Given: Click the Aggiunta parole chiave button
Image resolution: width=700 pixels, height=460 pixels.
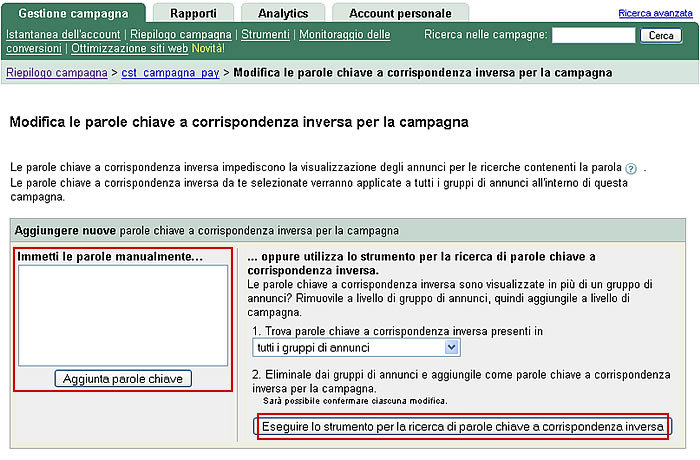Looking at the screenshot, I should (123, 379).
